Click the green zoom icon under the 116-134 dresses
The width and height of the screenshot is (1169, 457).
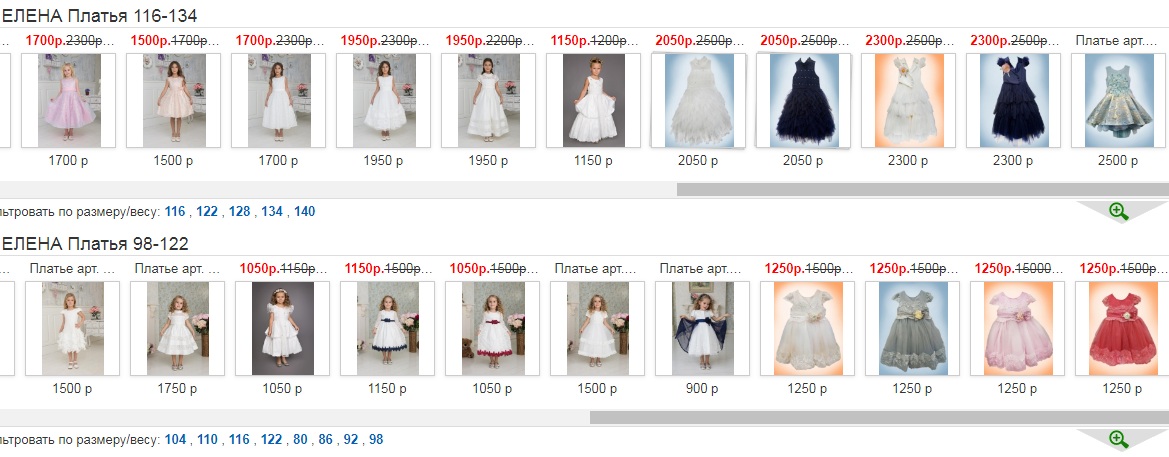click(x=1118, y=211)
